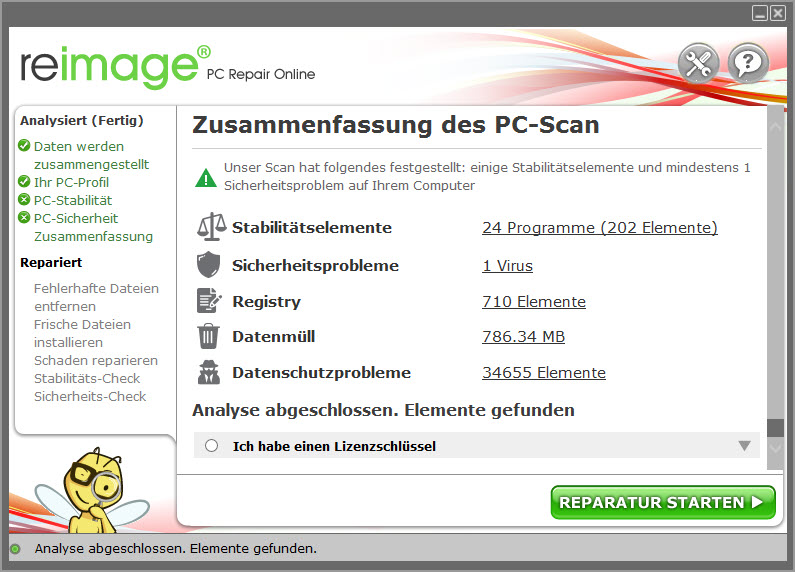Click the scrollbar up arrow
This screenshot has height=572, width=795.
775,127
